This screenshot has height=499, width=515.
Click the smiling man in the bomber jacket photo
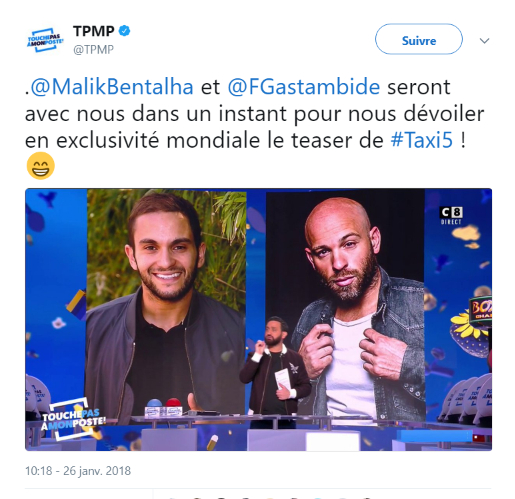tap(166, 303)
